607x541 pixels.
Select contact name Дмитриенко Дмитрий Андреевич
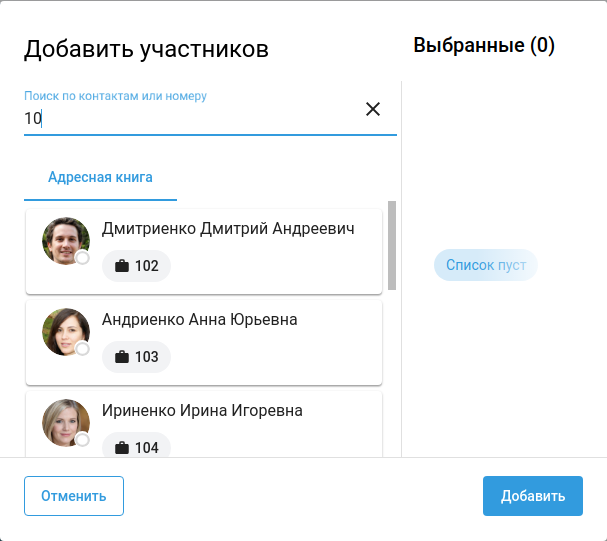pyautogui.click(x=228, y=229)
